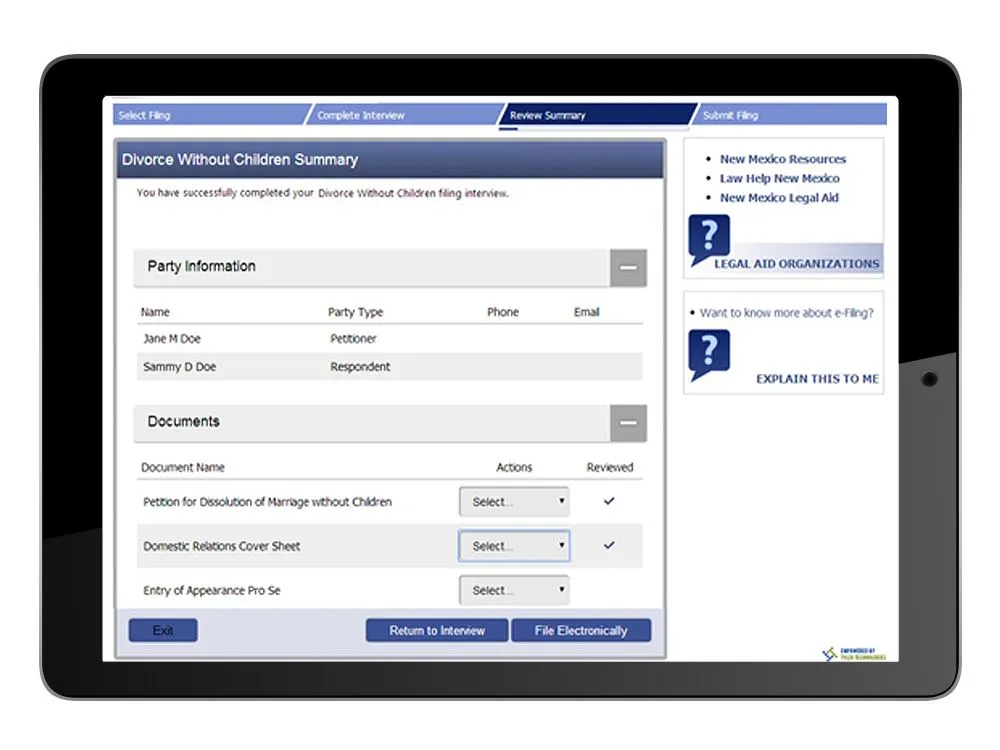Open the Submit Filing tab
1000x750 pixels.
click(785, 115)
